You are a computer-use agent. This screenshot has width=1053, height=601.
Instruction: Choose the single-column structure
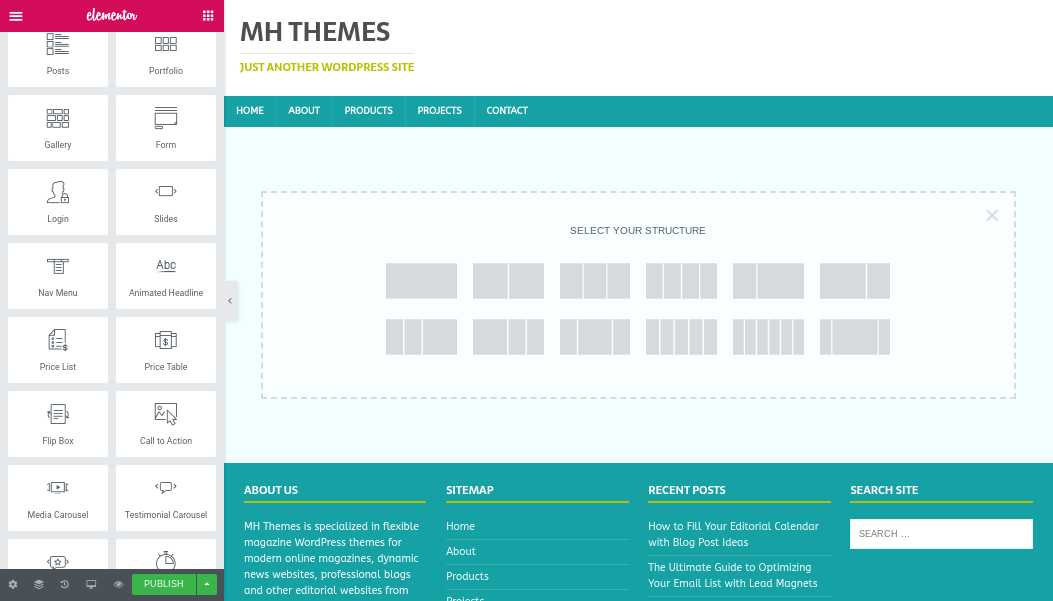click(x=421, y=281)
